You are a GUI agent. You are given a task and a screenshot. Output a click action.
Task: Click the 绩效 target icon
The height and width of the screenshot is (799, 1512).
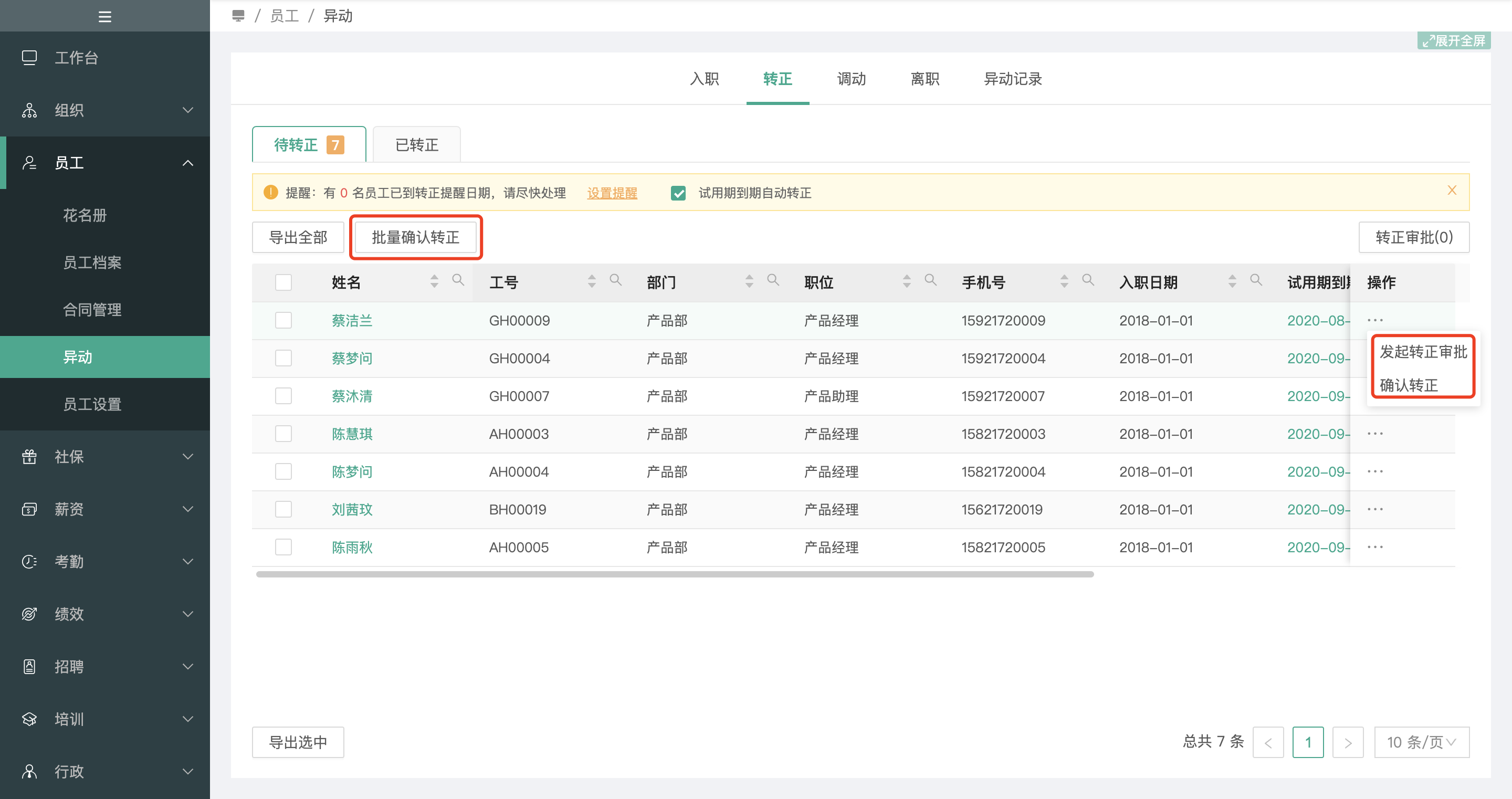[29, 614]
